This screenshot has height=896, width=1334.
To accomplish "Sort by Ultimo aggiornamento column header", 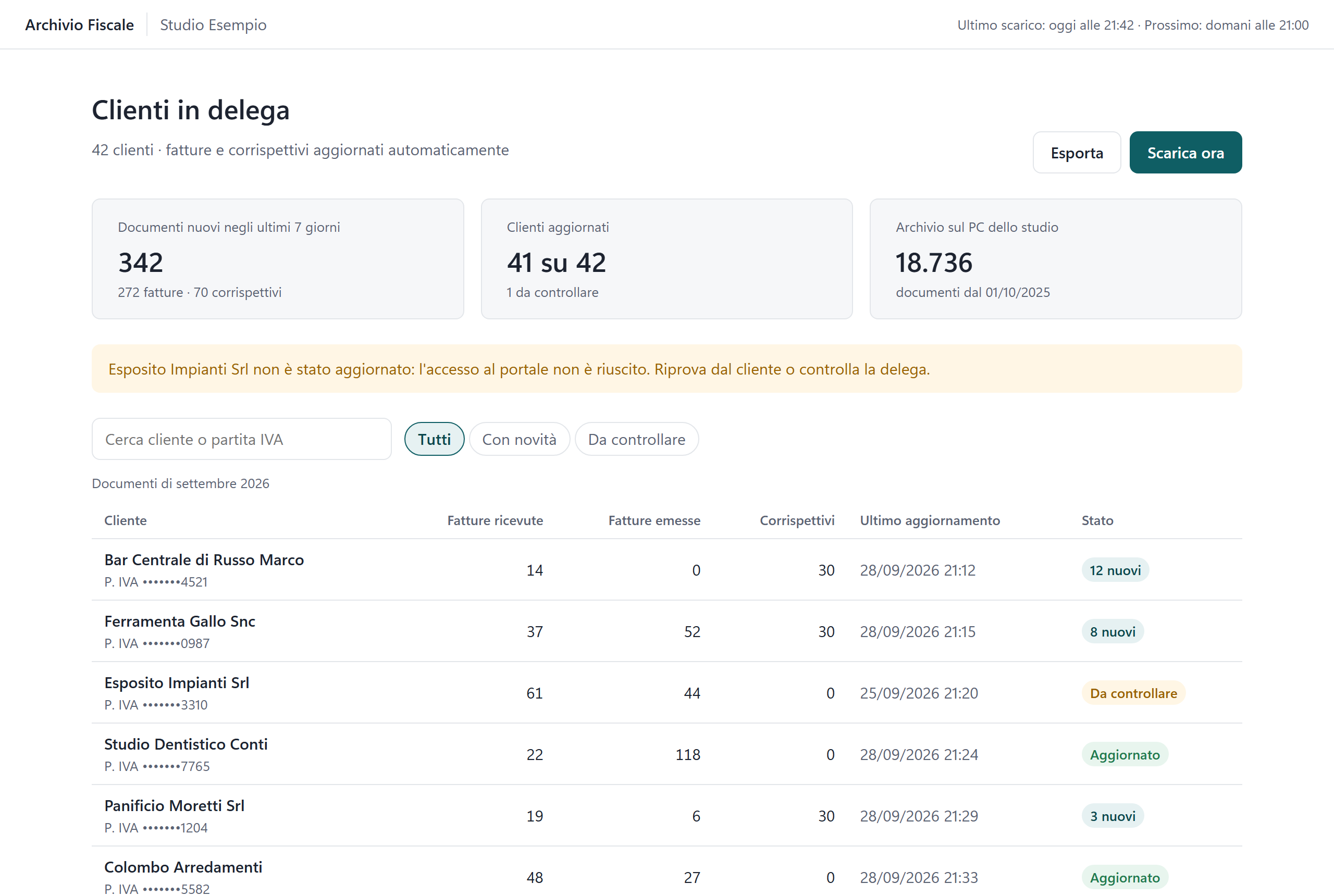I will (x=930, y=520).
